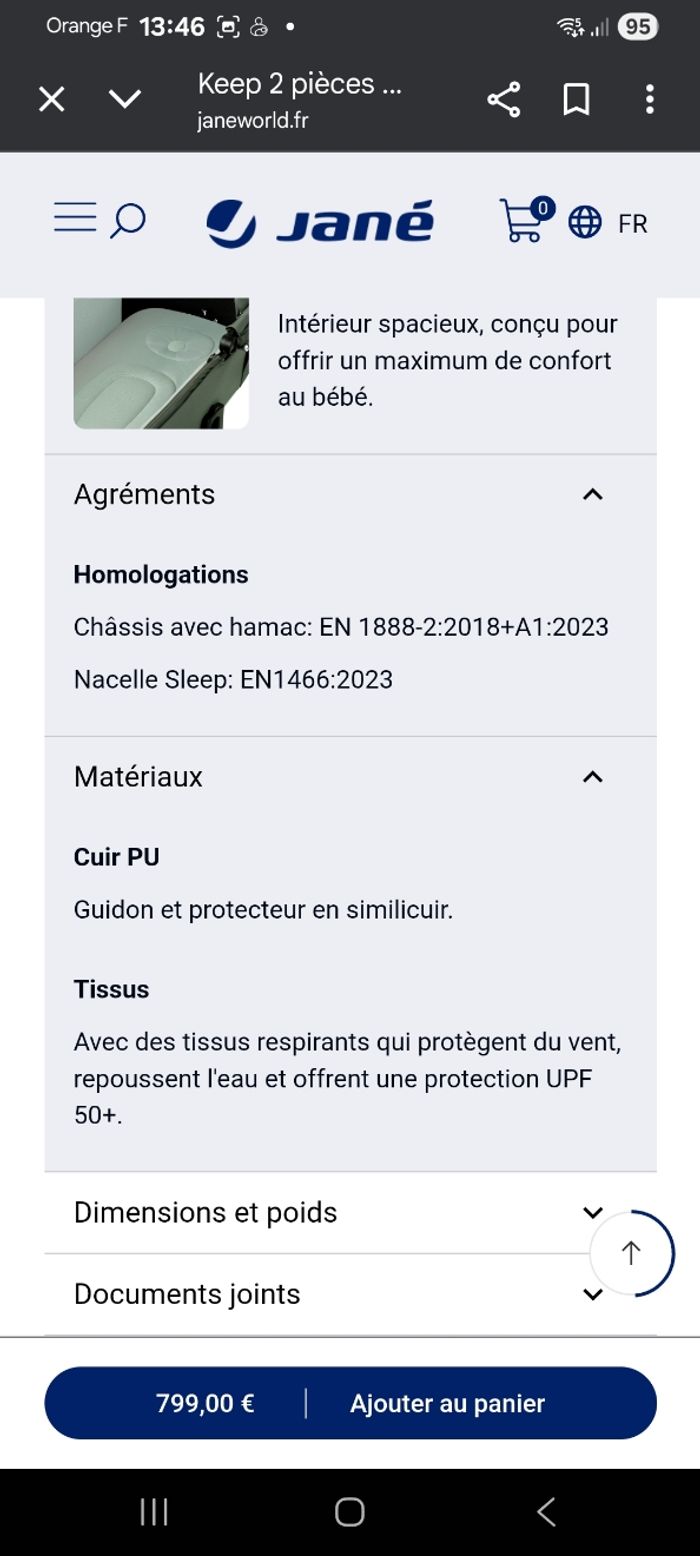Open the browser three-dot menu
This screenshot has height=1556, width=700.
click(650, 99)
